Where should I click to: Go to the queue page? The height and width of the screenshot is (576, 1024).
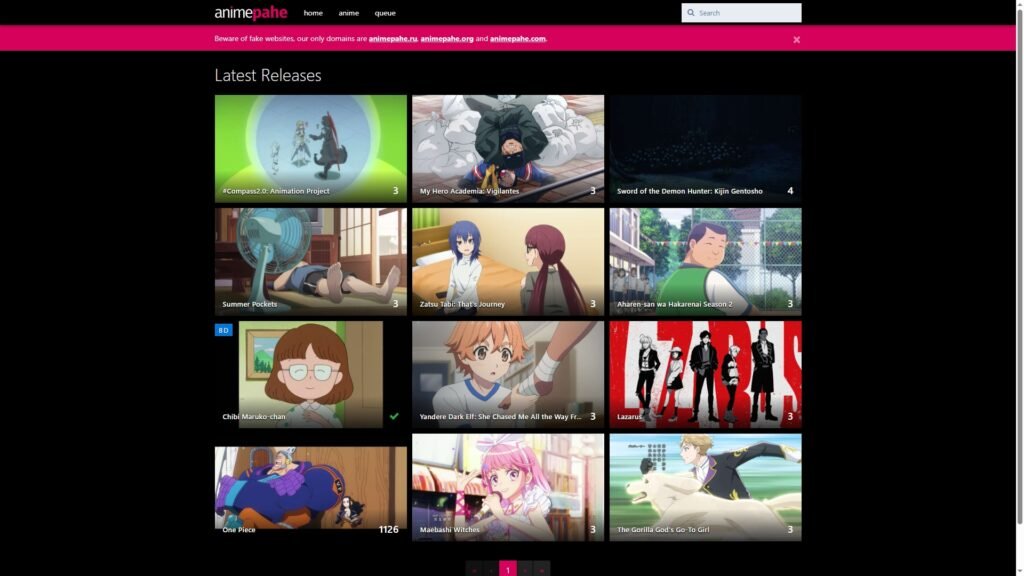[385, 13]
